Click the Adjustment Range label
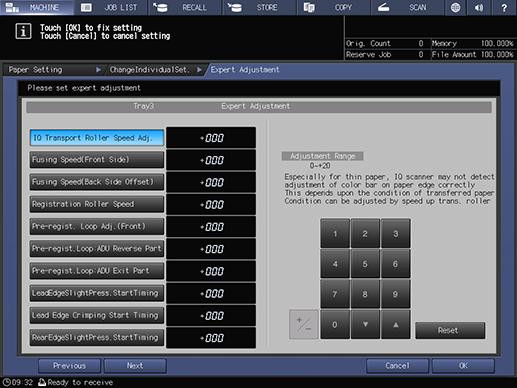The height and width of the screenshot is (388, 517). (x=322, y=156)
